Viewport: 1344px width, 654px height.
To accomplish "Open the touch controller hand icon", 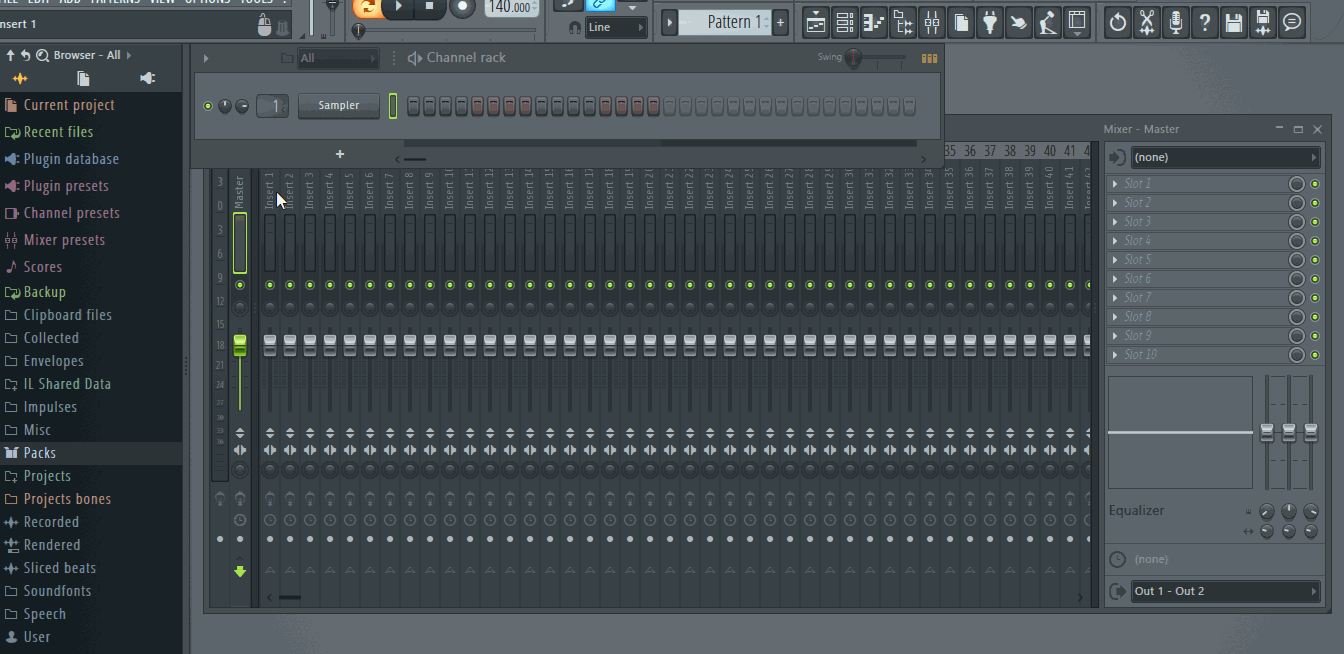I will pos(1019,21).
